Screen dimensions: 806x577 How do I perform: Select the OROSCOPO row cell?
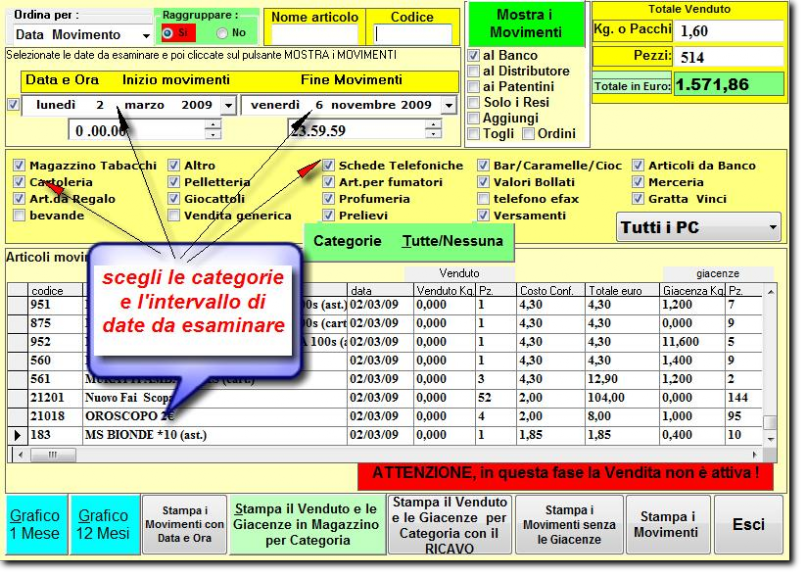[214, 416]
